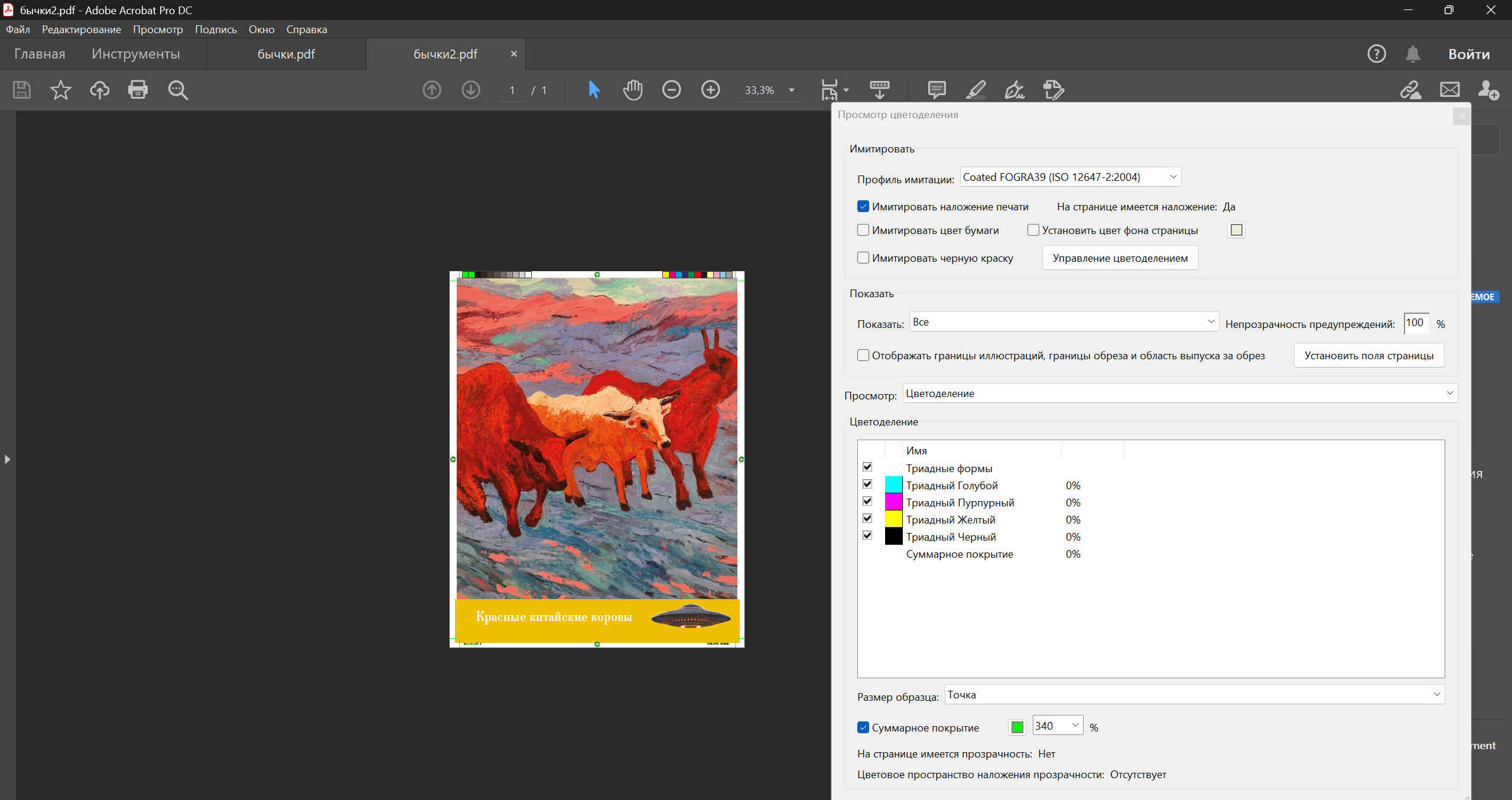This screenshot has width=1512, height=800.
Task: Add a comment note icon
Action: pyautogui.click(x=937, y=90)
